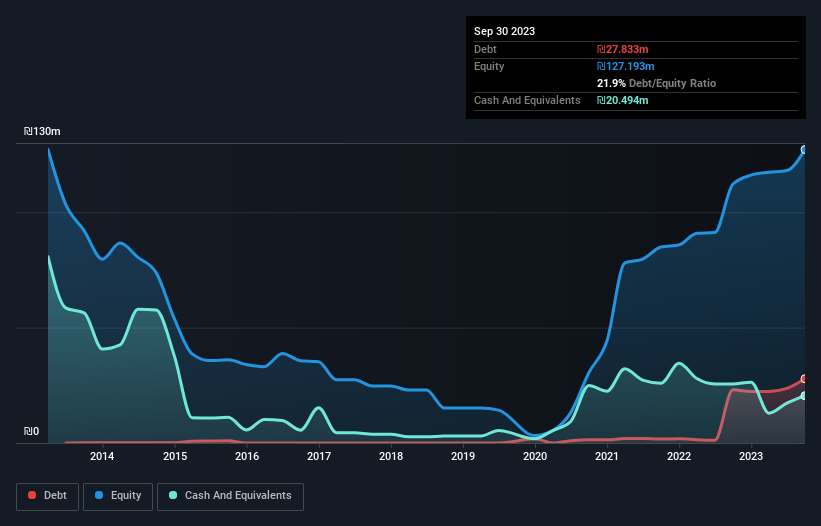Click the 2018 x-axis label
This screenshot has width=821, height=526.
click(x=391, y=456)
